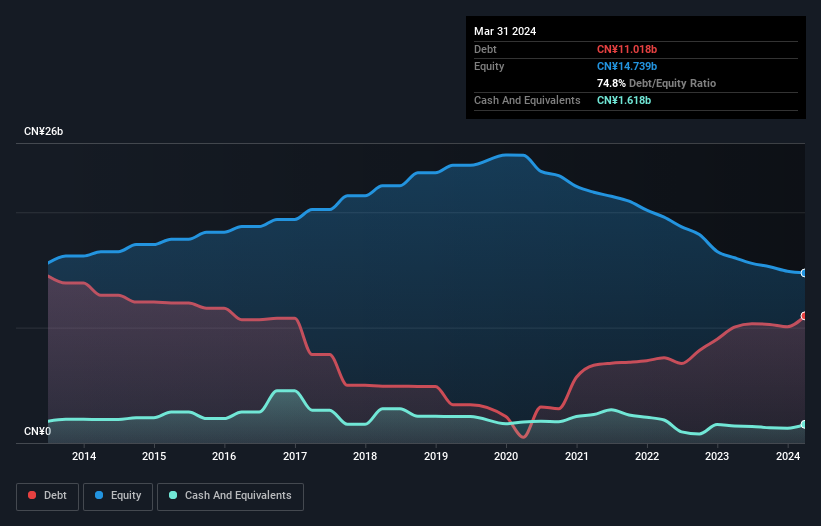Click the CN¥11.018b debt value
The height and width of the screenshot is (526, 821).
click(x=627, y=49)
